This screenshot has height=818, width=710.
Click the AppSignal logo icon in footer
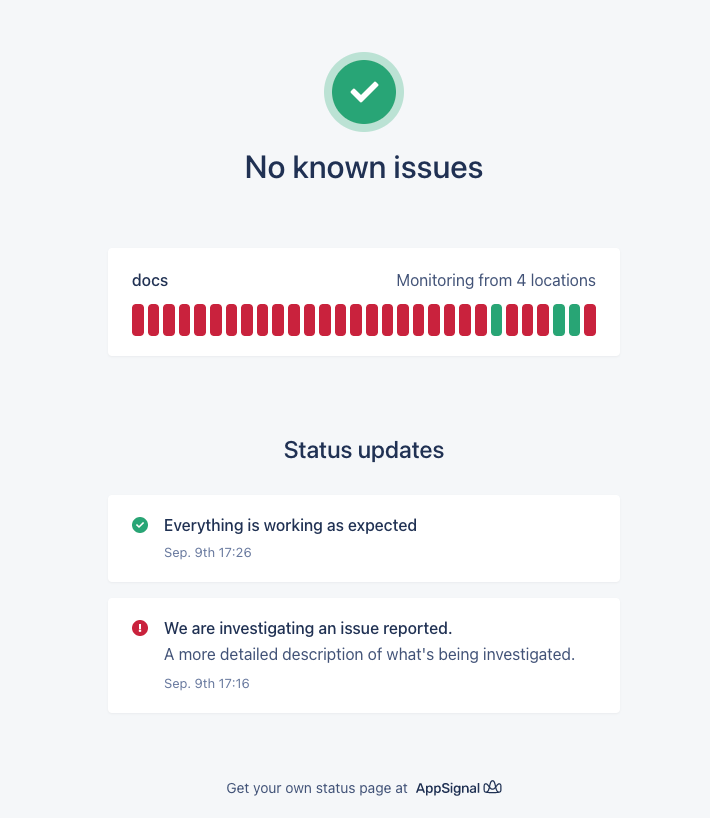point(492,787)
